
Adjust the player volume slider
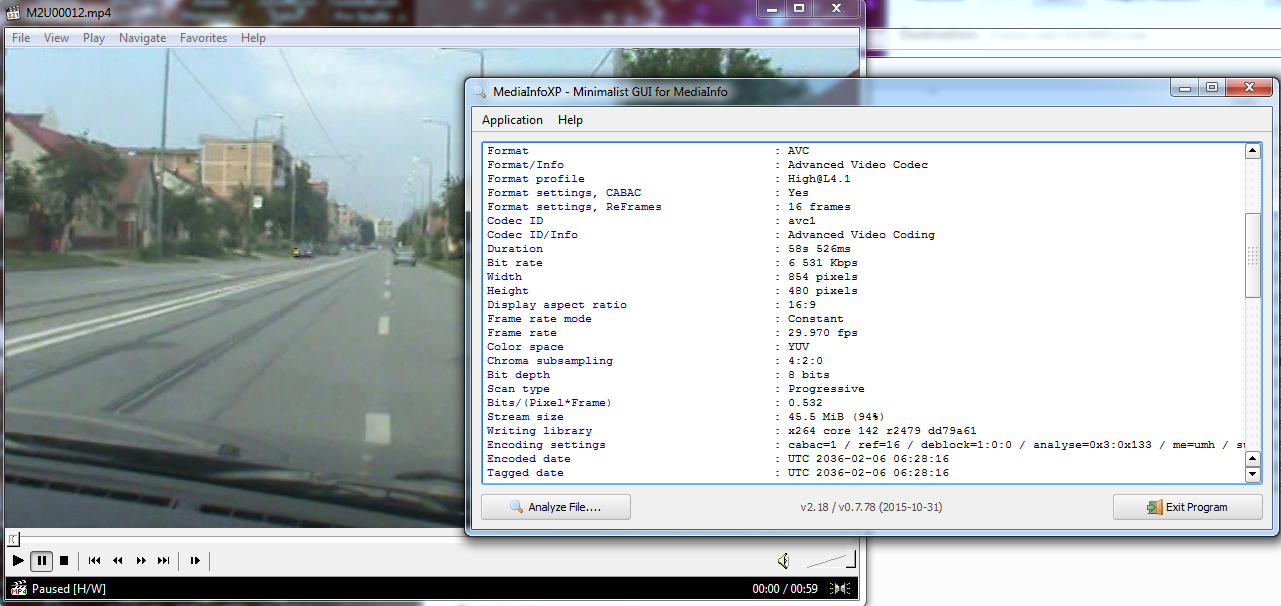(x=831, y=561)
